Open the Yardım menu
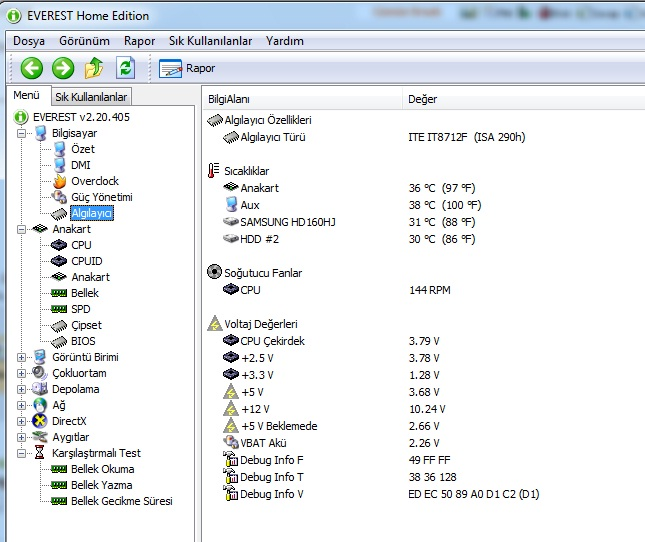The height and width of the screenshot is (542, 645). [285, 41]
